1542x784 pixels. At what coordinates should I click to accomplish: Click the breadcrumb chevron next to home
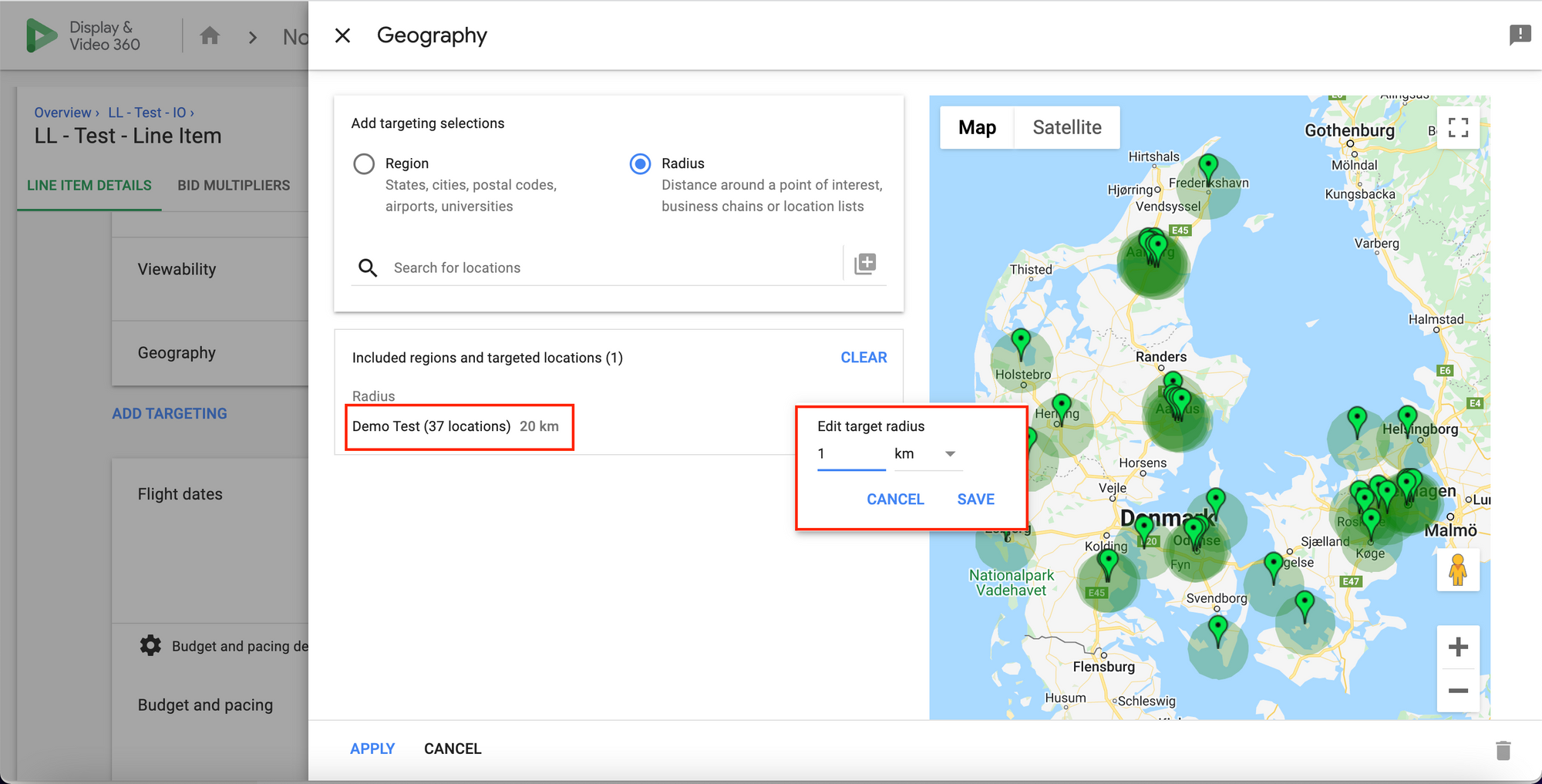pyautogui.click(x=253, y=37)
